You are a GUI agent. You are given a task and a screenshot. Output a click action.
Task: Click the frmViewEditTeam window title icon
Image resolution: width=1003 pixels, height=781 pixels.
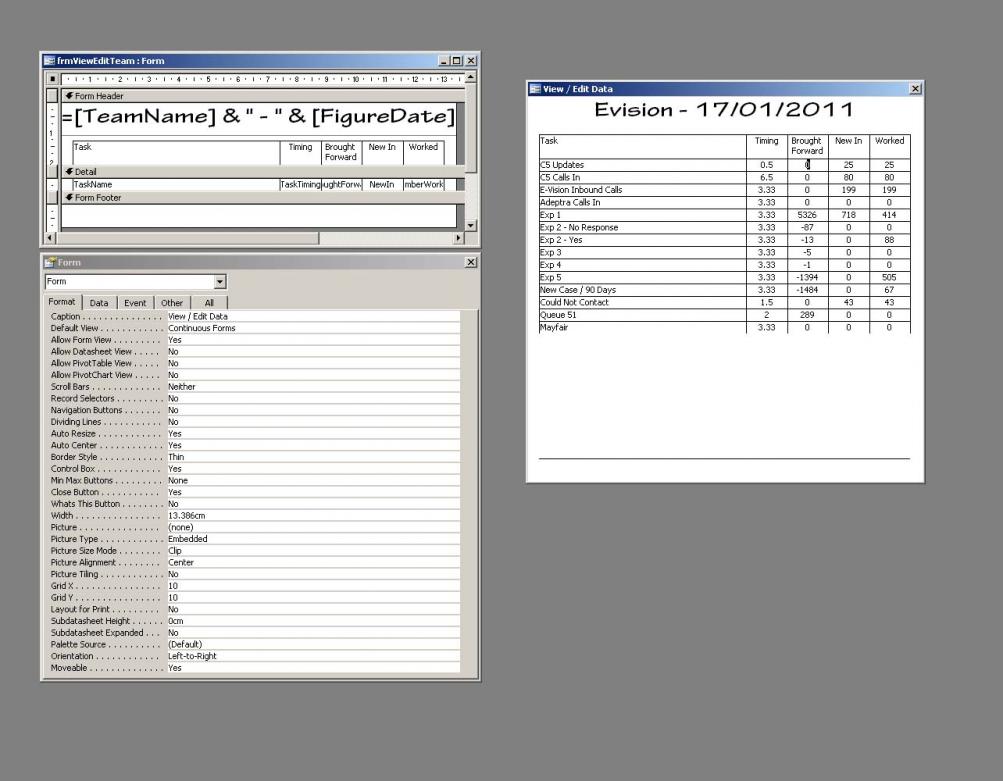[x=49, y=61]
